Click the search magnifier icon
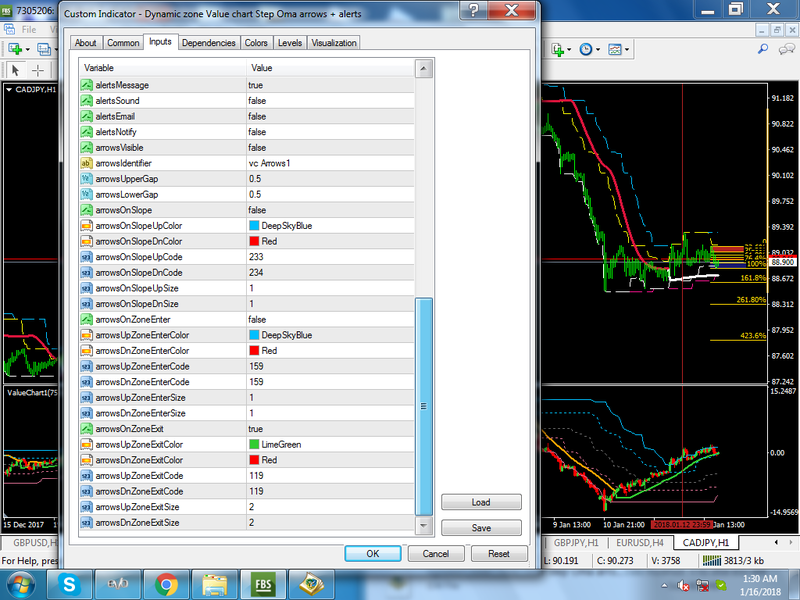The width and height of the screenshot is (800, 600). click(762, 49)
